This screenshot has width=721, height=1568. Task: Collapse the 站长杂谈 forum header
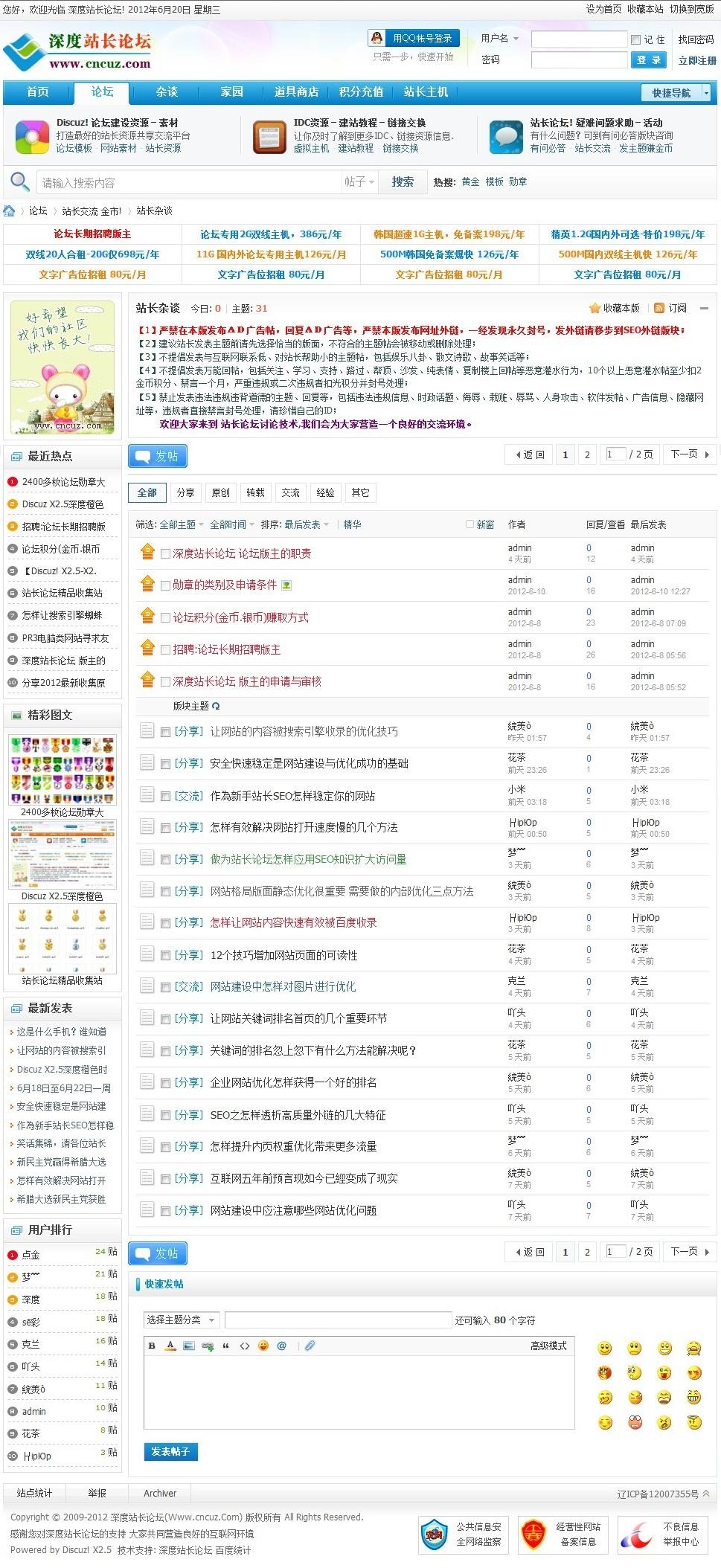(704, 308)
